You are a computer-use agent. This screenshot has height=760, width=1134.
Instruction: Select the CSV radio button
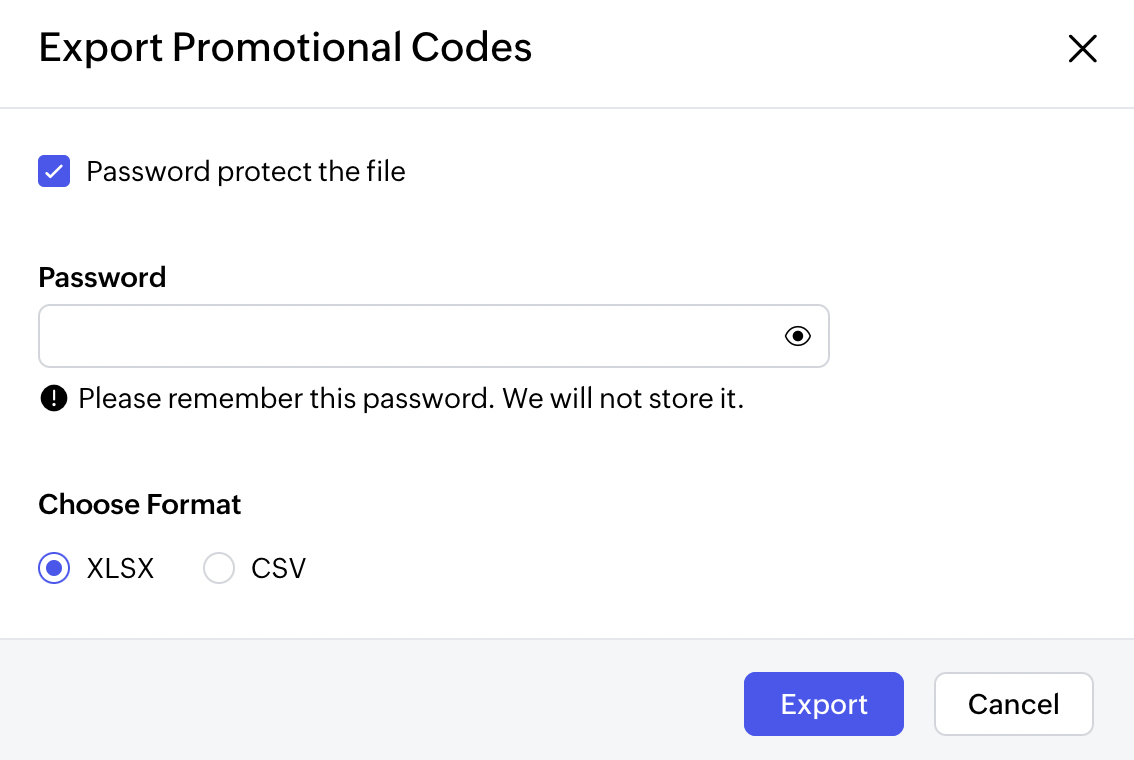pos(219,569)
